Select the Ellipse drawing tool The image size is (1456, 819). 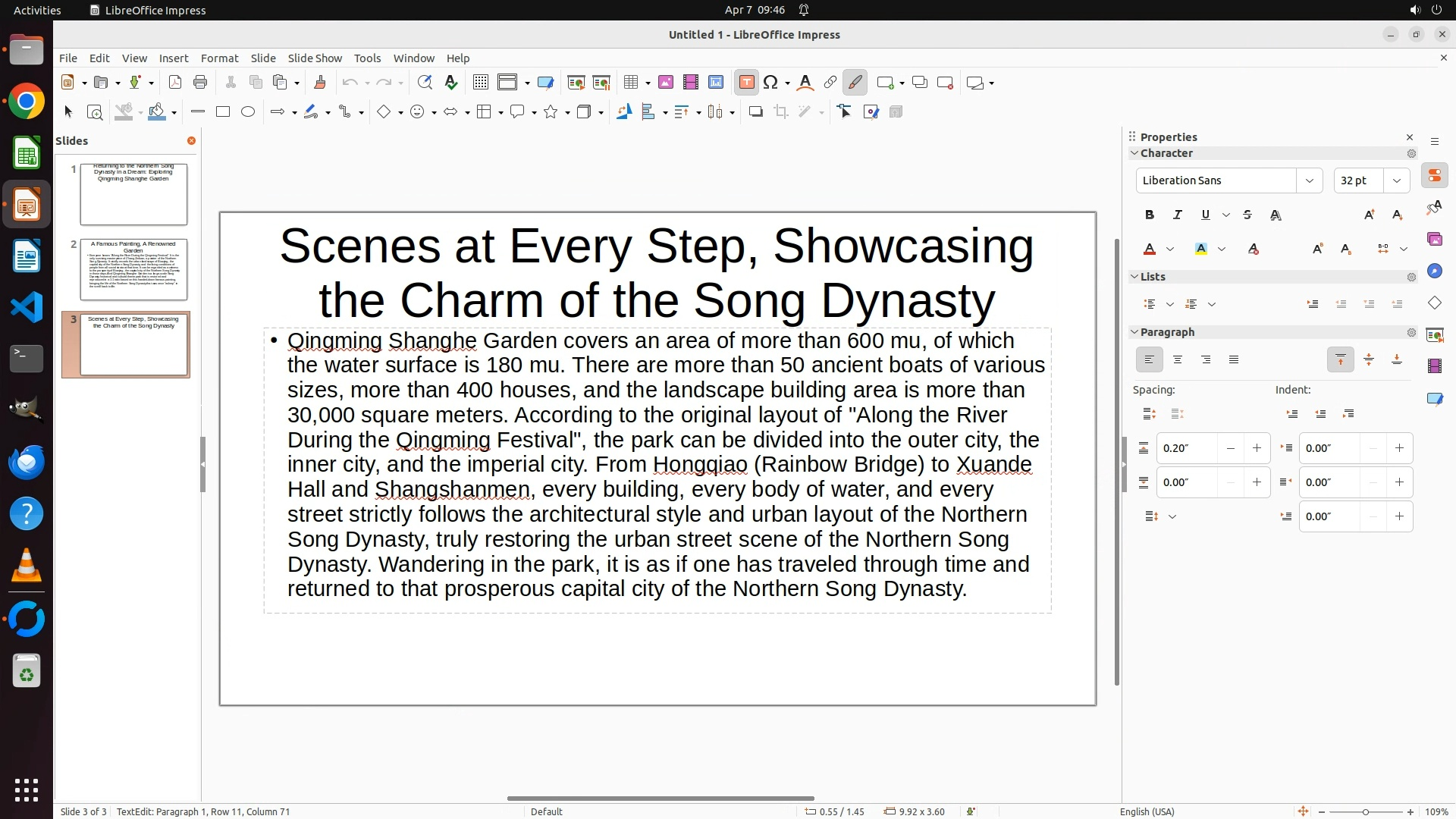pyautogui.click(x=248, y=112)
